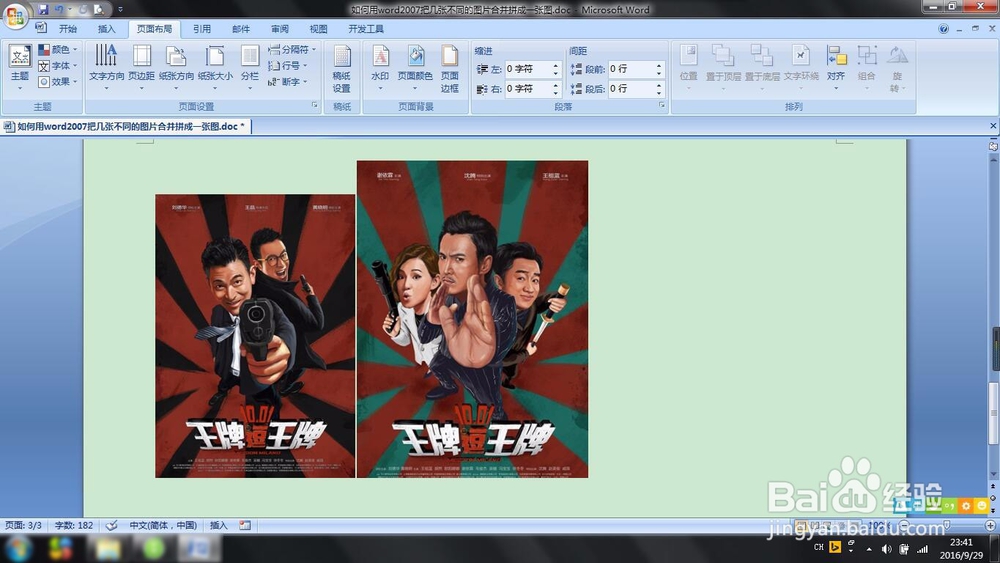Open Page Color (页面颜色) picker
Image resolution: width=1000 pixels, height=563 pixels.
click(415, 67)
